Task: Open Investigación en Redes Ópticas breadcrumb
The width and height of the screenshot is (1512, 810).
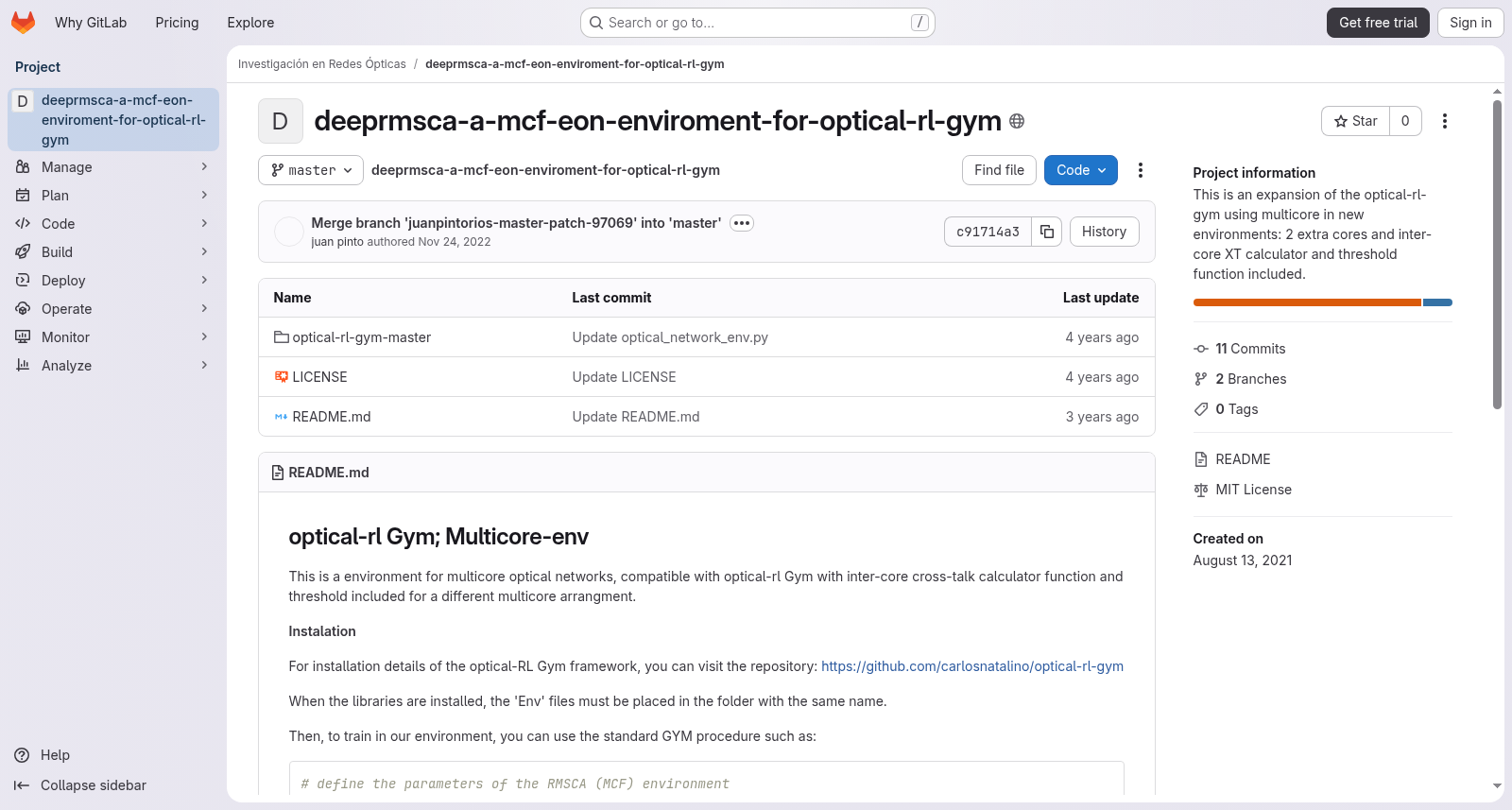Action: pyautogui.click(x=322, y=64)
